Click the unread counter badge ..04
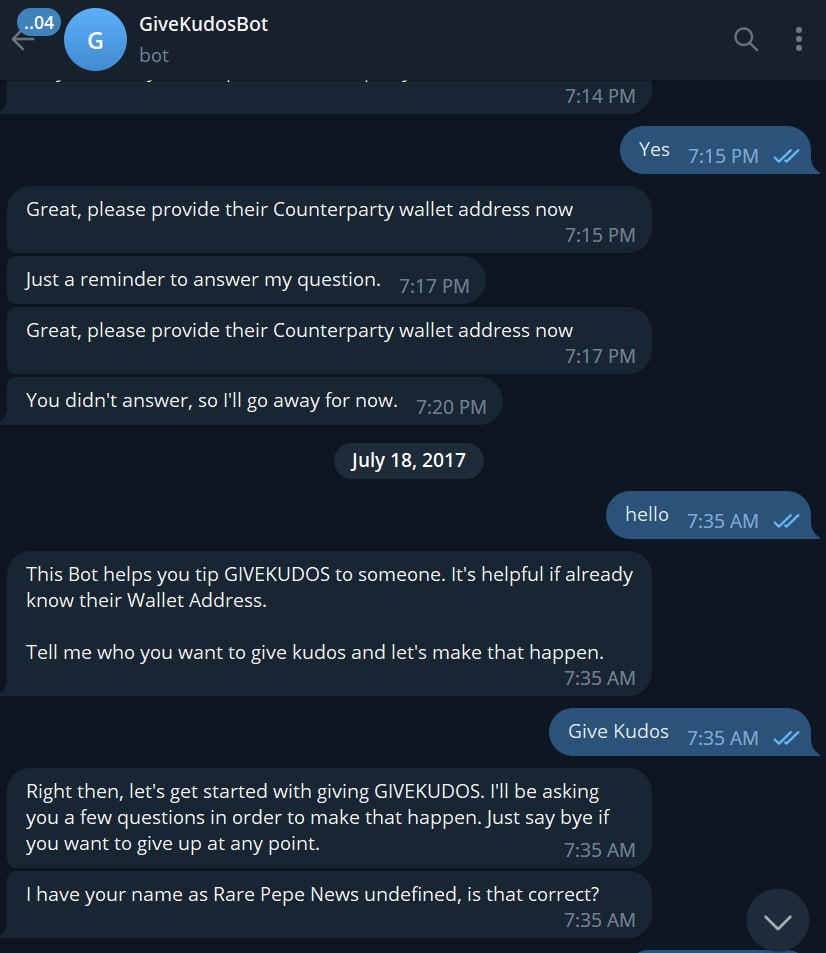826x953 pixels. click(39, 23)
